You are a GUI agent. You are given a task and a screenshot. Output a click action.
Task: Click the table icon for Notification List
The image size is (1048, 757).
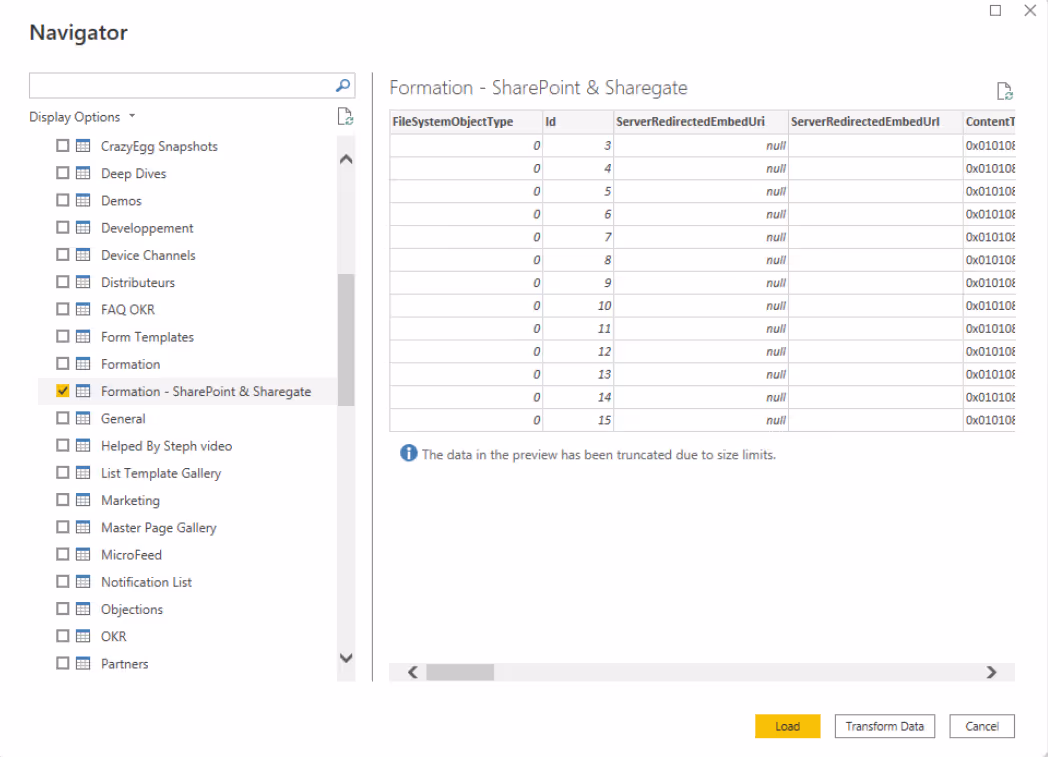point(83,582)
